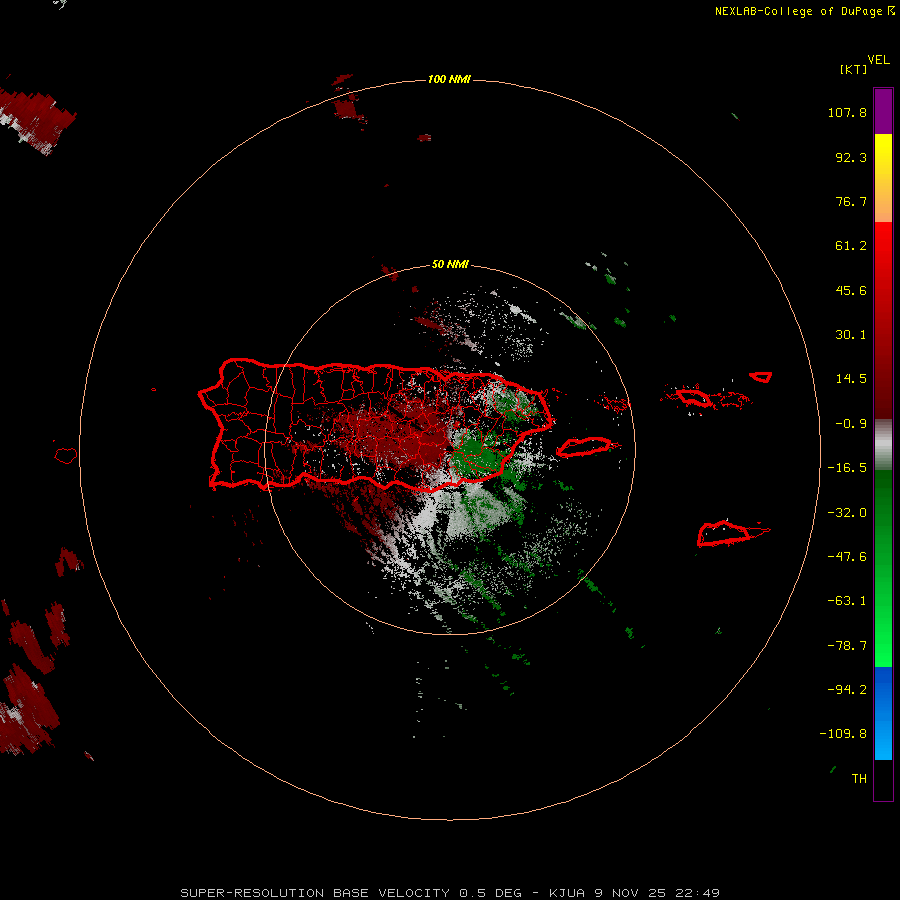Click the Mona island outline west of Puerto Rico
The image size is (900, 900).
(65, 455)
